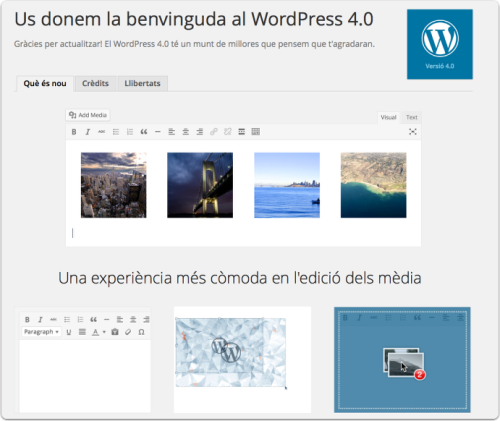The image size is (500, 421).
Task: Click the Paste as text icon
Action: coord(115,332)
